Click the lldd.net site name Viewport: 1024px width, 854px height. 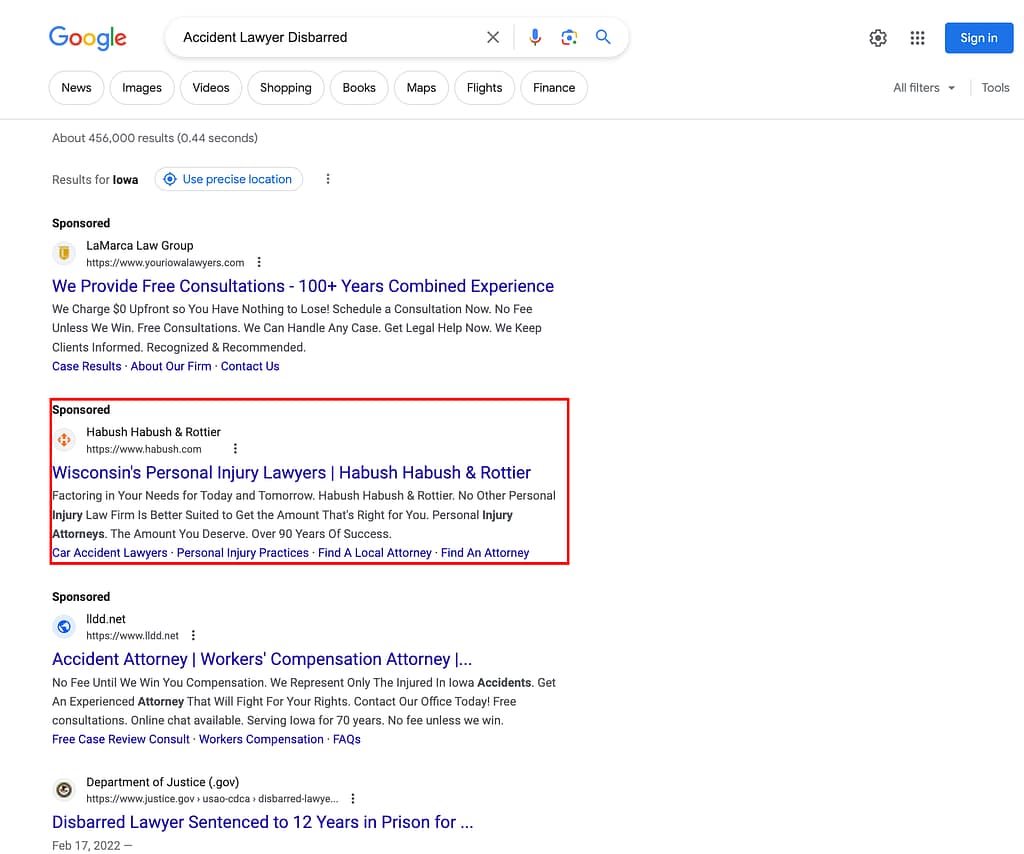click(x=106, y=619)
